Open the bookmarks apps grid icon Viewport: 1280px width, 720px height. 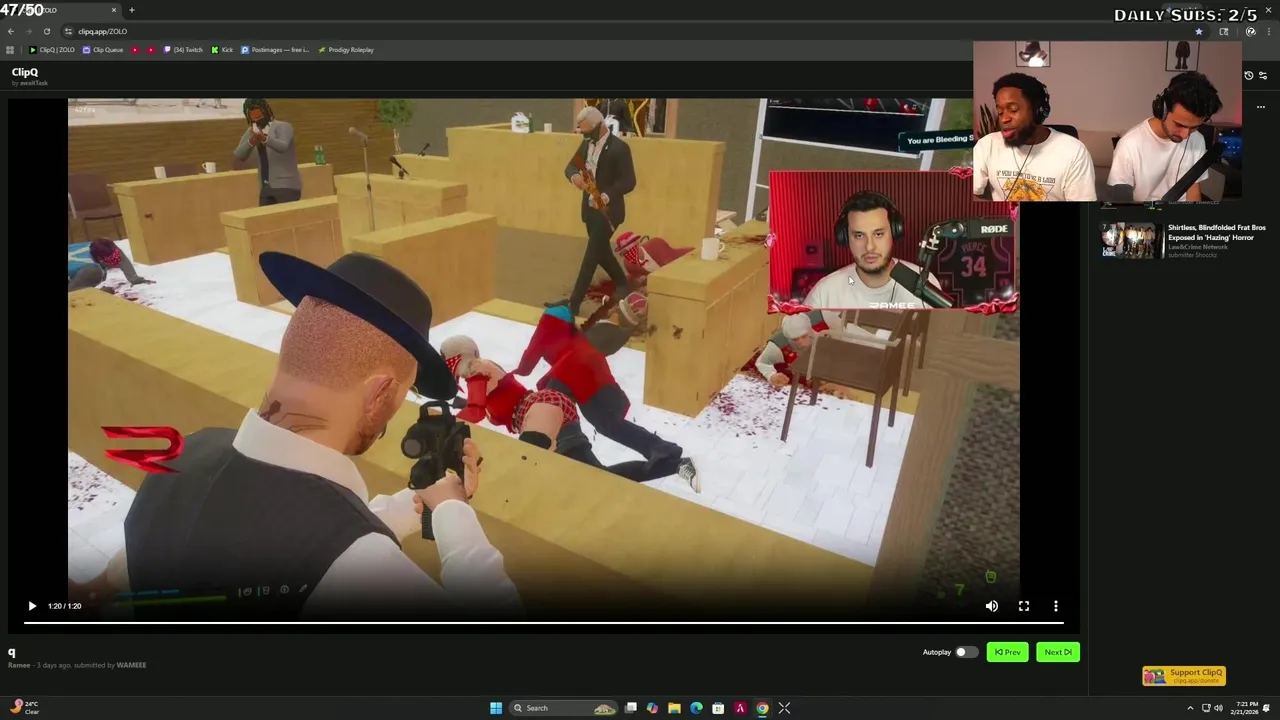tap(11, 50)
